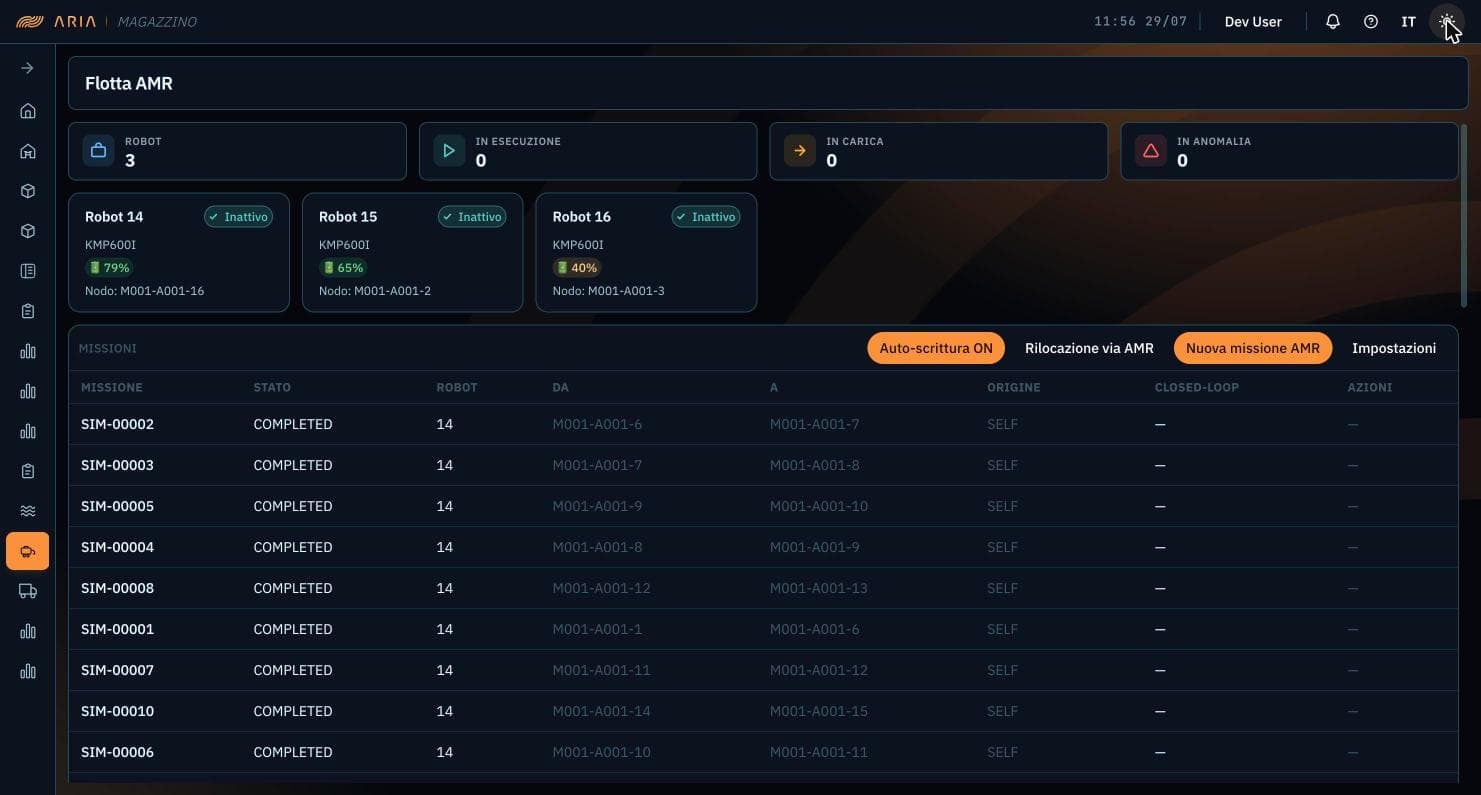Select mission row SIM-00005

point(763,506)
